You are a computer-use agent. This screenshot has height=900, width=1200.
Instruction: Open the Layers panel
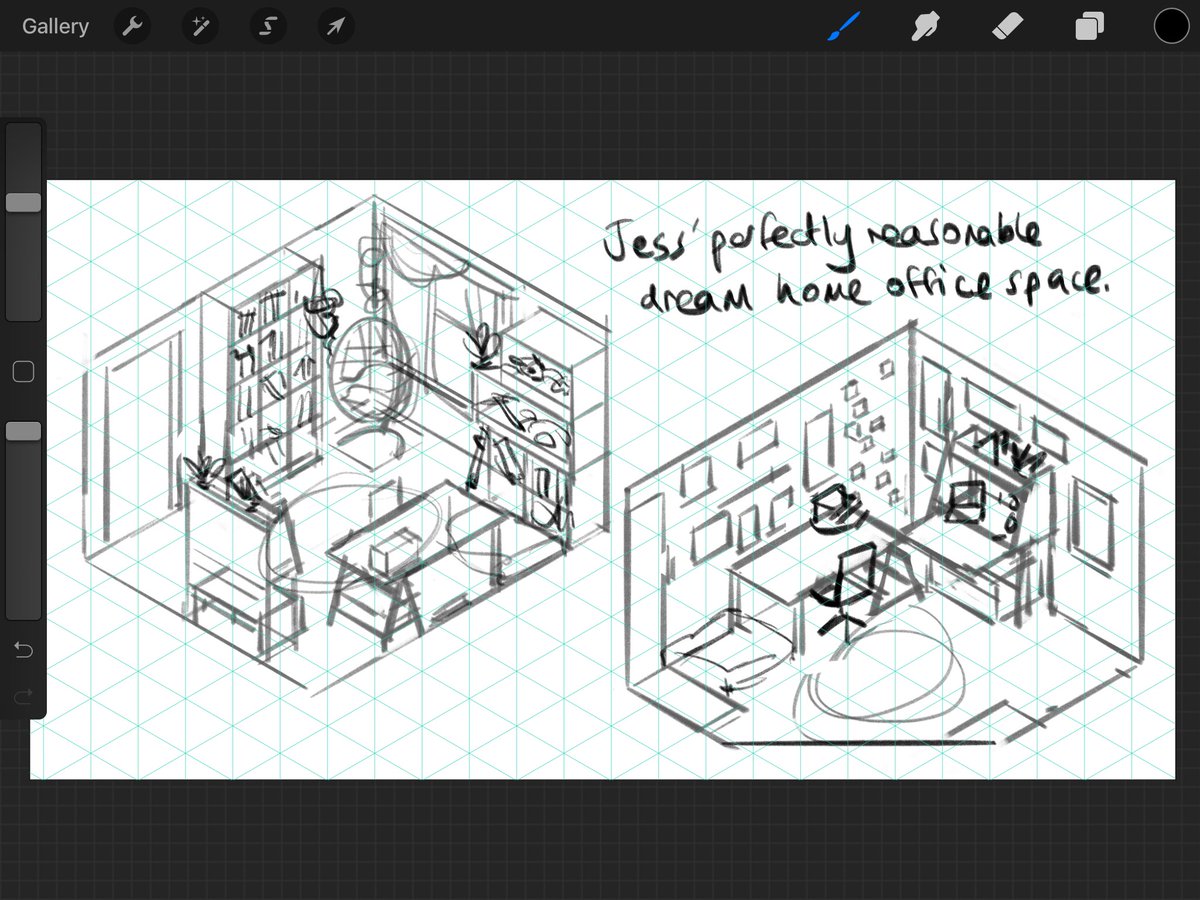[1089, 27]
